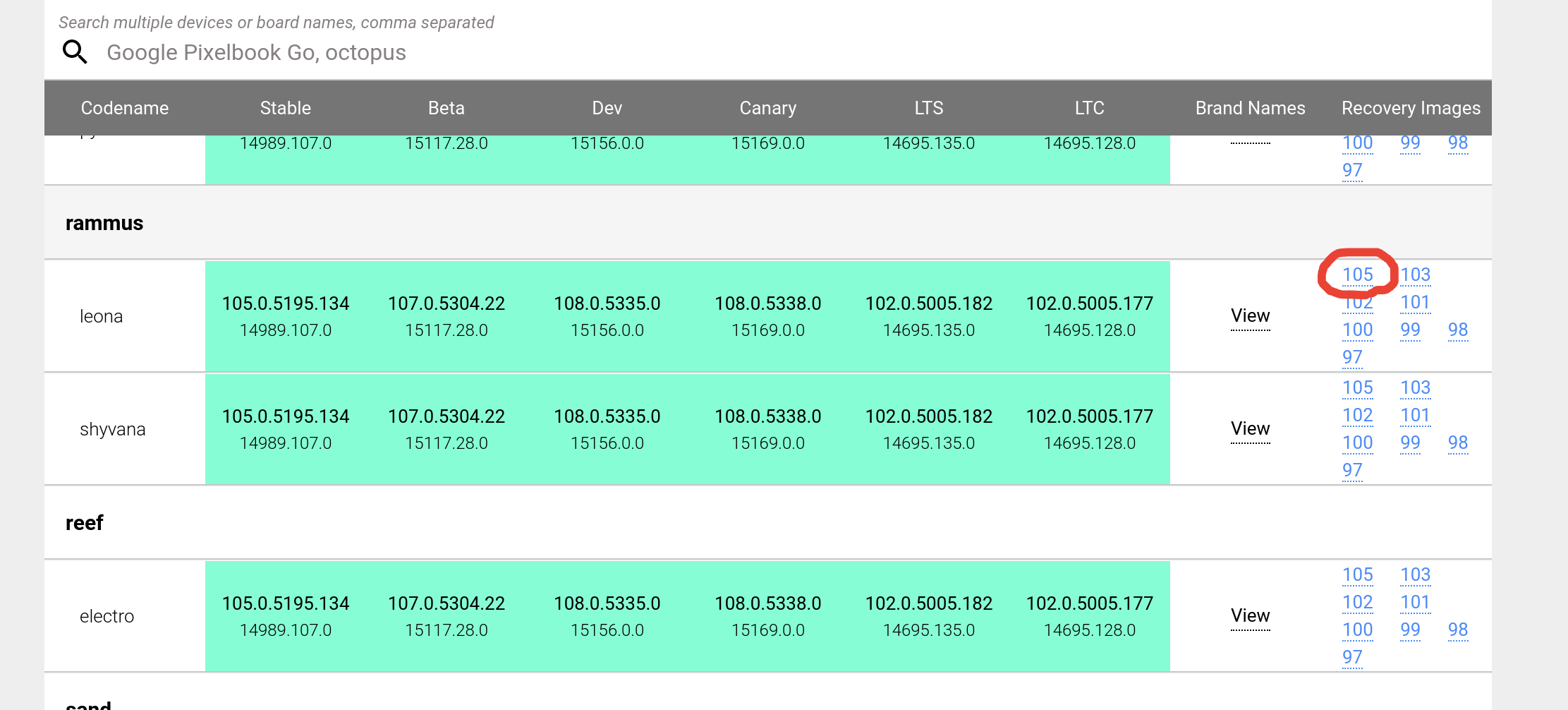The width and height of the screenshot is (1568, 710).
Task: View brand names for leona
Action: pyautogui.click(x=1250, y=316)
